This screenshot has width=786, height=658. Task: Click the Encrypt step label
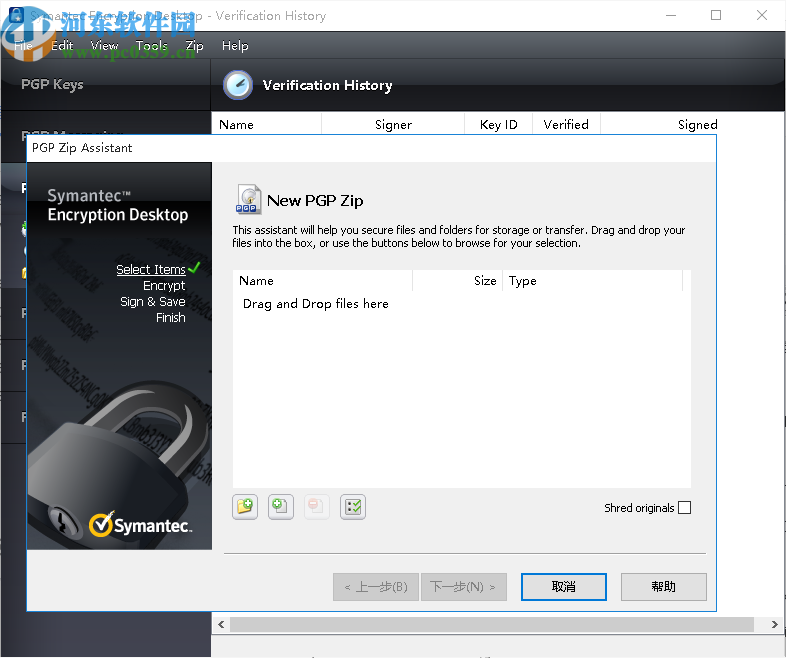tap(164, 286)
